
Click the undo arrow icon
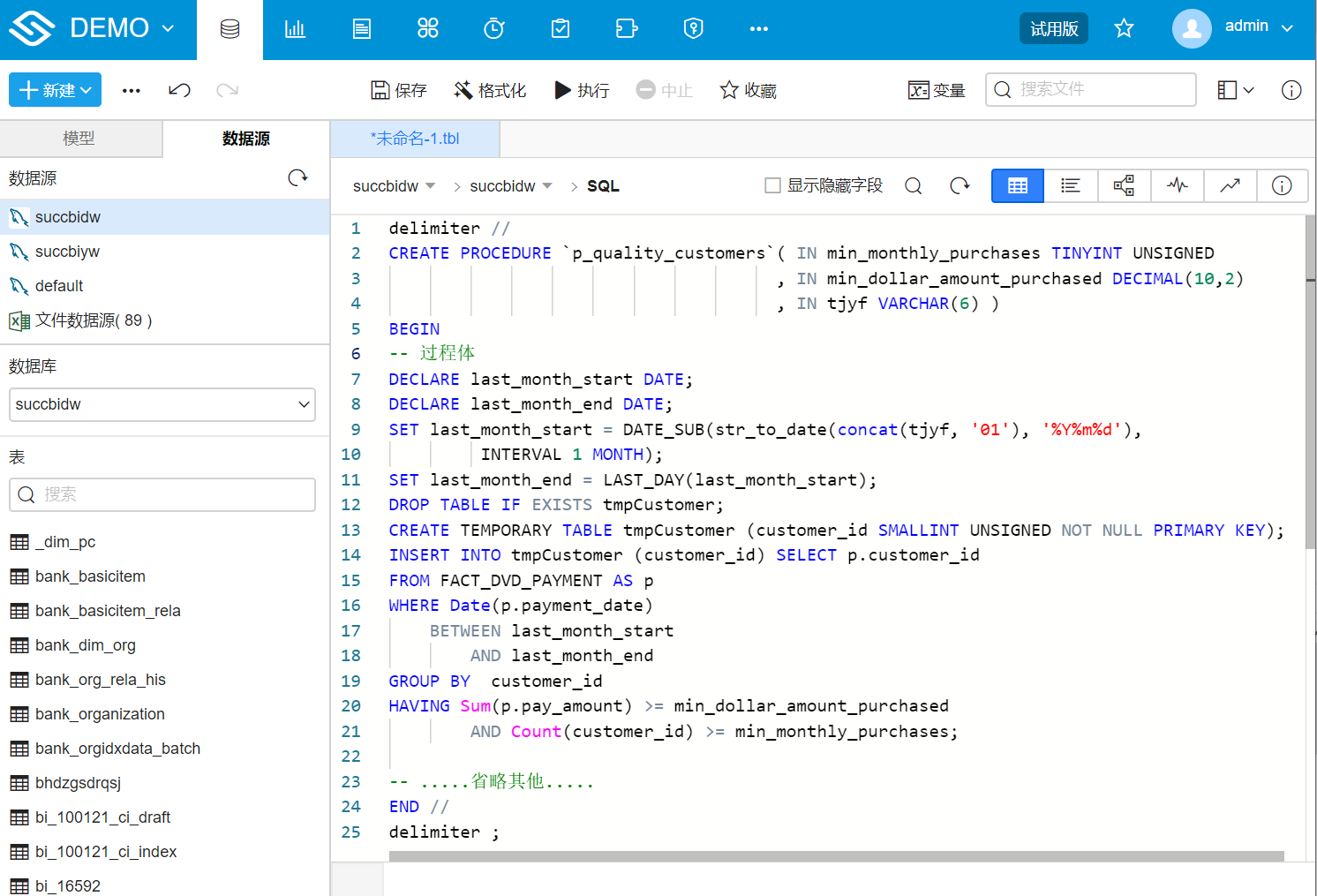[x=179, y=90]
